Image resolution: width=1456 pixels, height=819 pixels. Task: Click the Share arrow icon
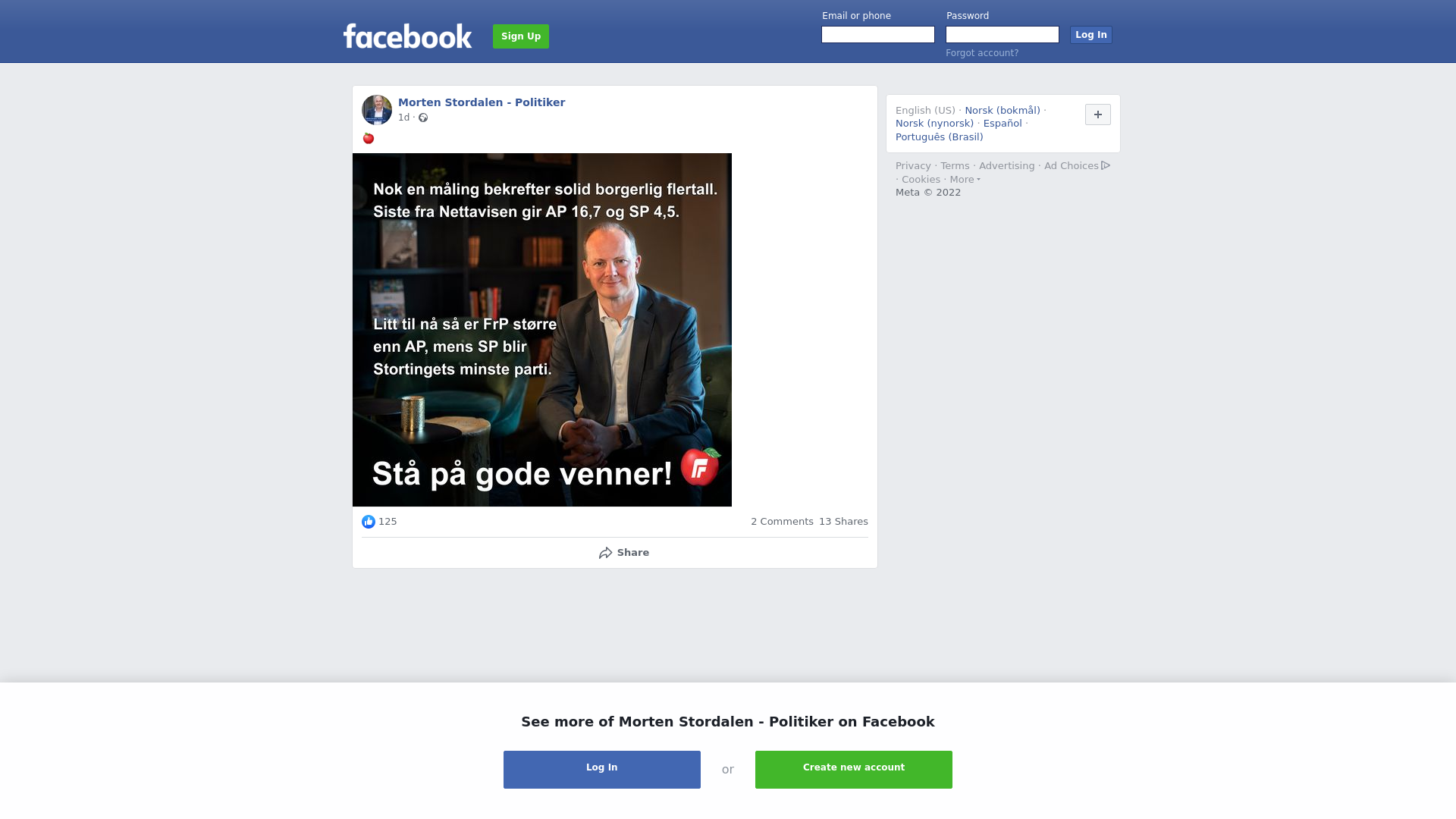(x=605, y=553)
